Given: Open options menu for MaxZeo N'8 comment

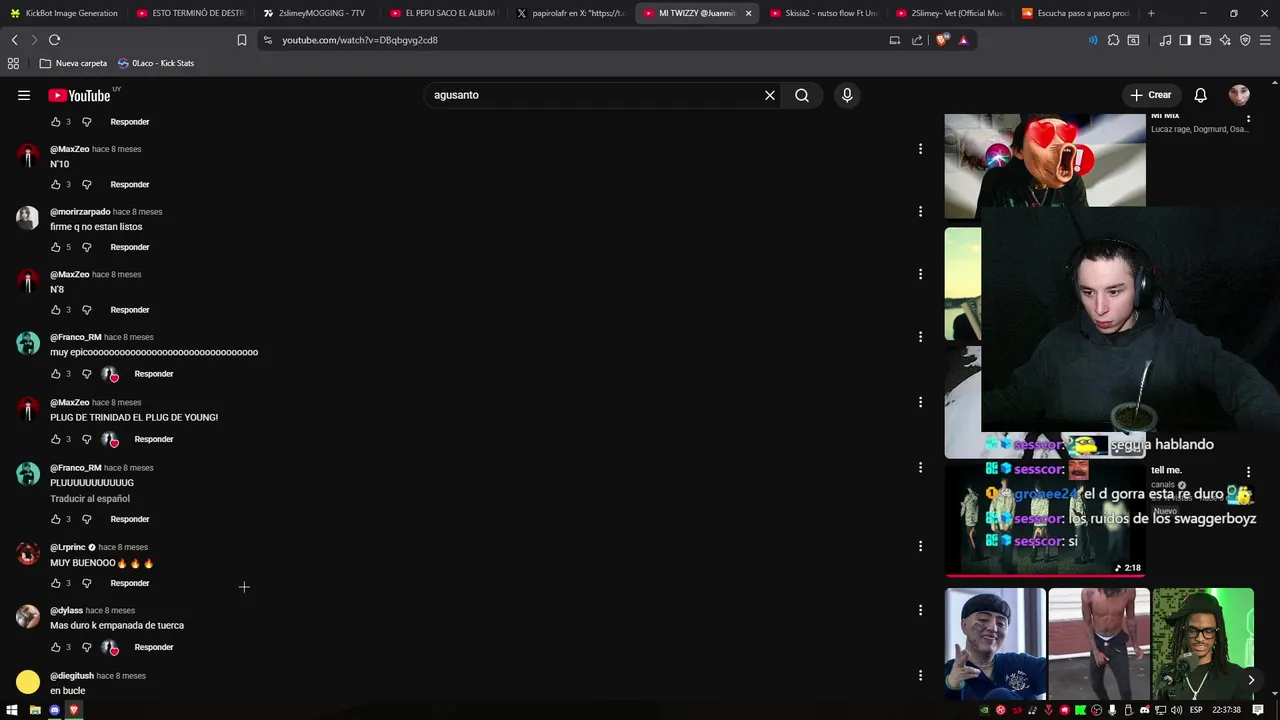Looking at the screenshot, I should click(920, 274).
